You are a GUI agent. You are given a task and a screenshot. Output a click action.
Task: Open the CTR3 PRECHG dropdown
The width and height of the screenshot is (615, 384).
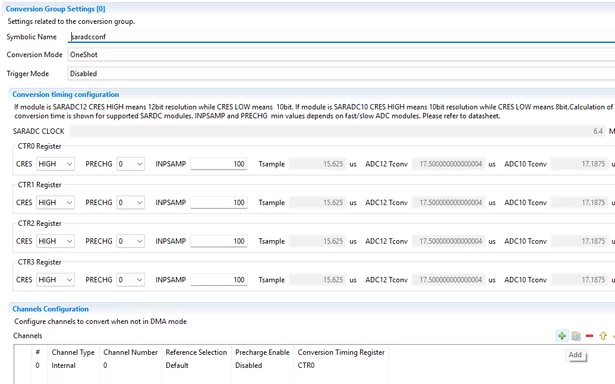pyautogui.click(x=131, y=280)
